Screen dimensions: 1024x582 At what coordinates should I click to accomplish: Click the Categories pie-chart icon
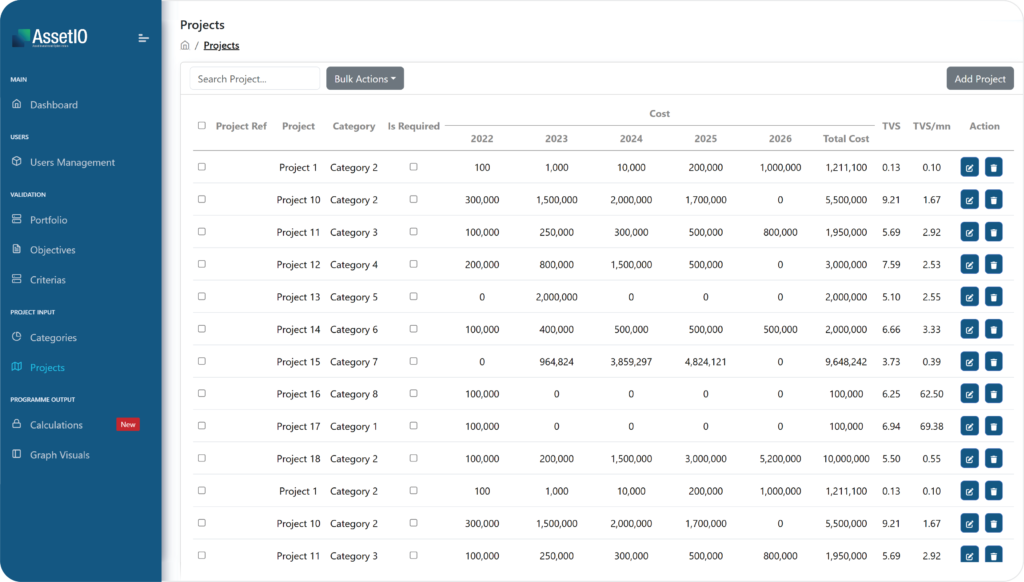(17, 336)
